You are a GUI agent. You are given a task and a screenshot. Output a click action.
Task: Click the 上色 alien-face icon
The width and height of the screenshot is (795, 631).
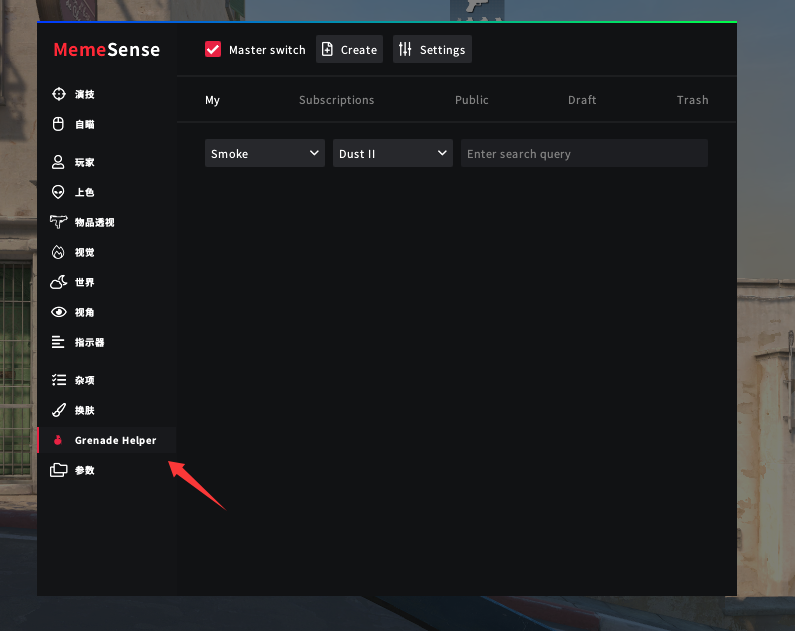coord(58,192)
